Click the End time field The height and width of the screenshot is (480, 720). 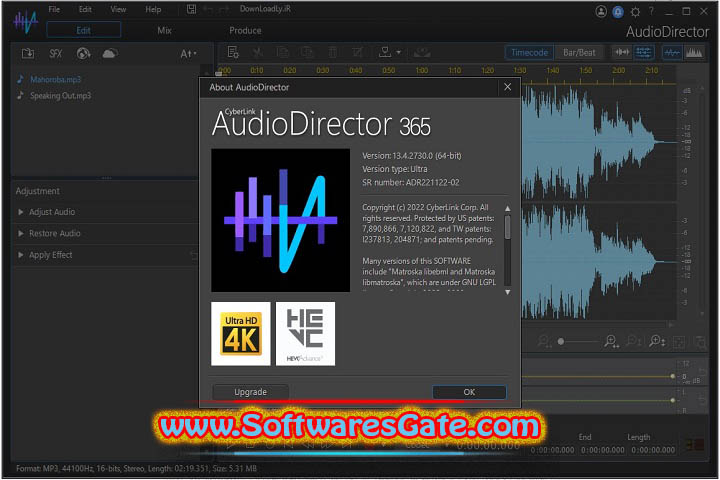point(602,450)
